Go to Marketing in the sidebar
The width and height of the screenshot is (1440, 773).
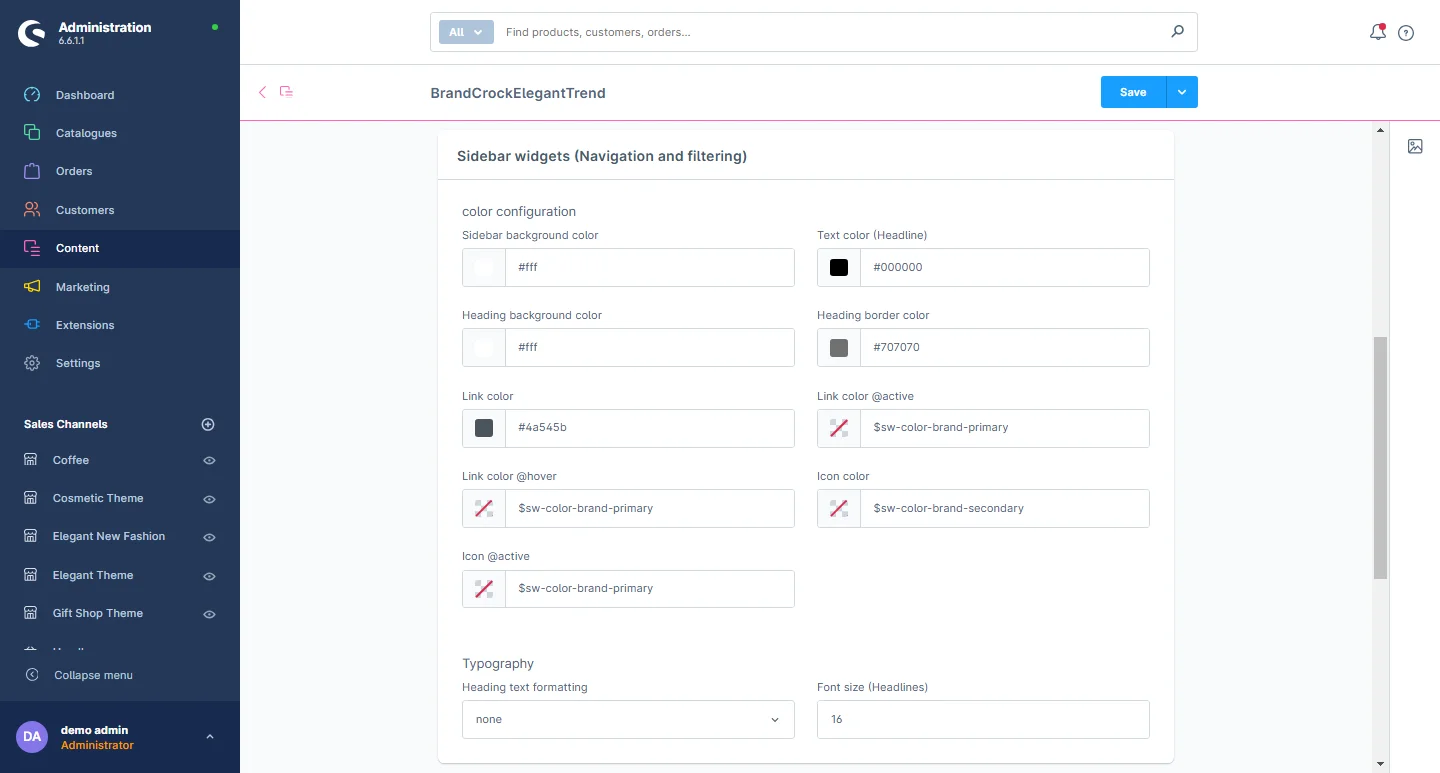pyautogui.click(x=82, y=287)
